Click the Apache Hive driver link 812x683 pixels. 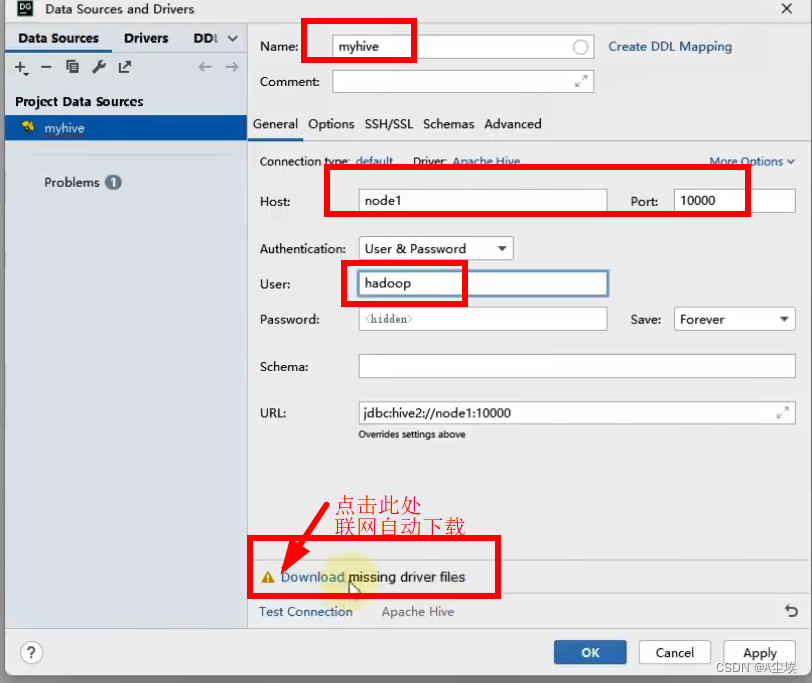coord(486,162)
